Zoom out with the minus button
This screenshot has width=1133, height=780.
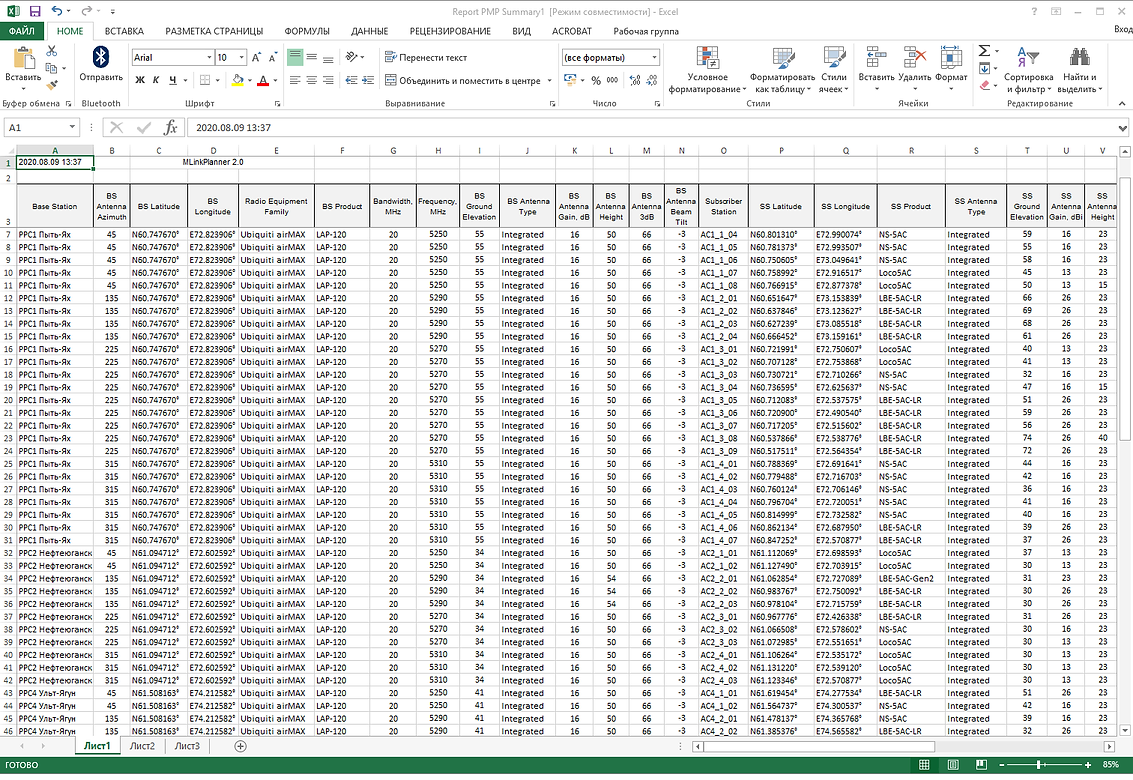click(x=1001, y=765)
